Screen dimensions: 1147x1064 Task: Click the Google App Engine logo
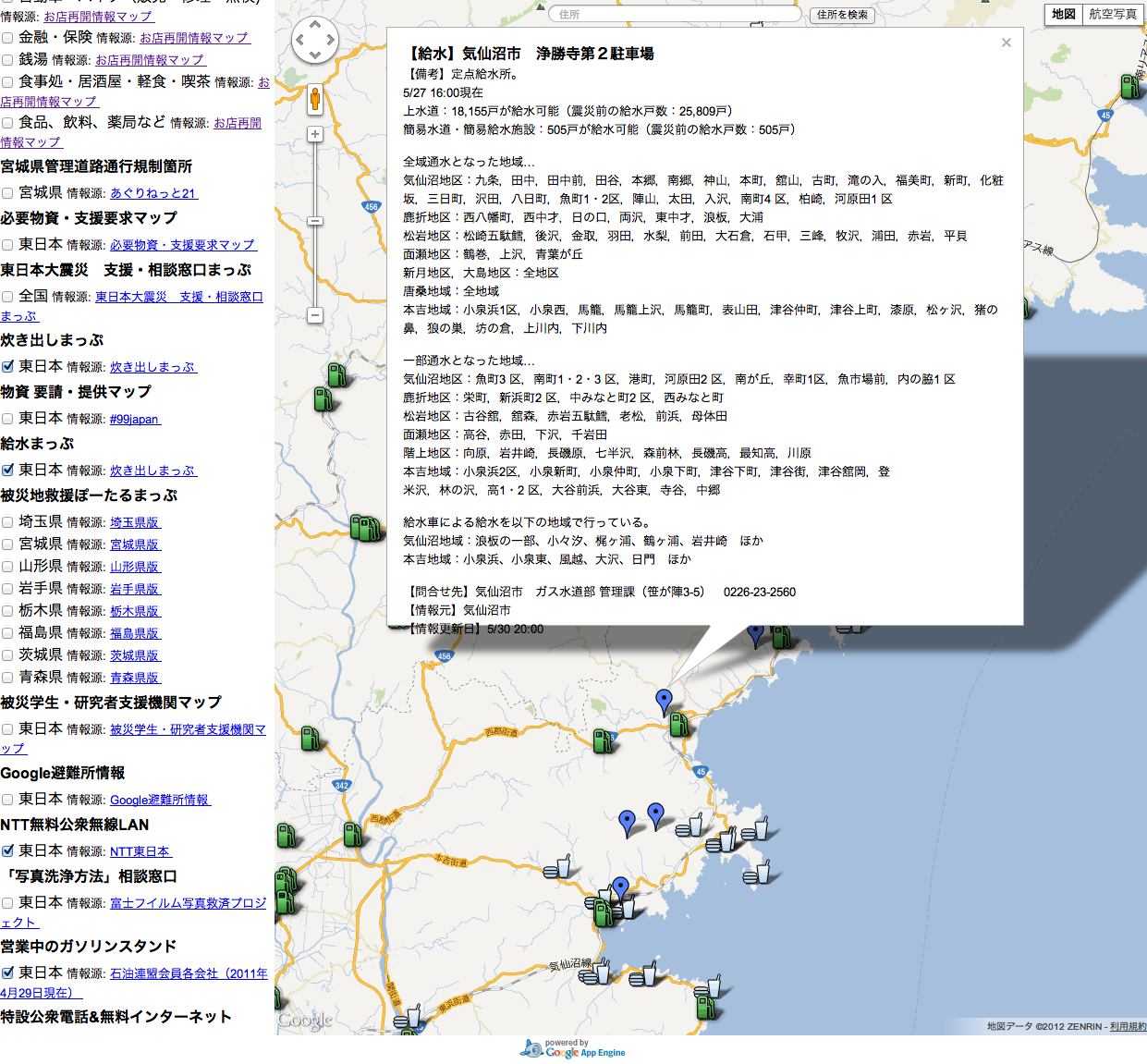point(573,1049)
